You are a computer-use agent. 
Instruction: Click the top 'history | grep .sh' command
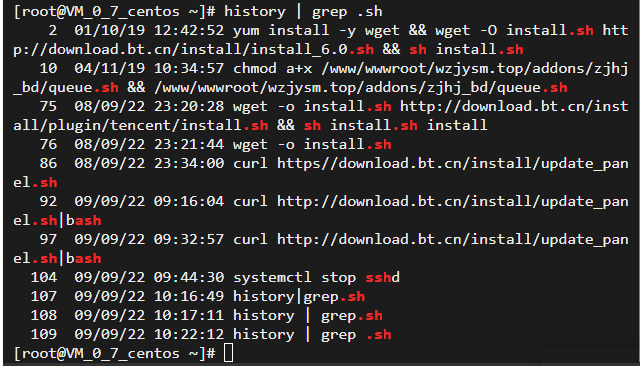click(x=303, y=11)
